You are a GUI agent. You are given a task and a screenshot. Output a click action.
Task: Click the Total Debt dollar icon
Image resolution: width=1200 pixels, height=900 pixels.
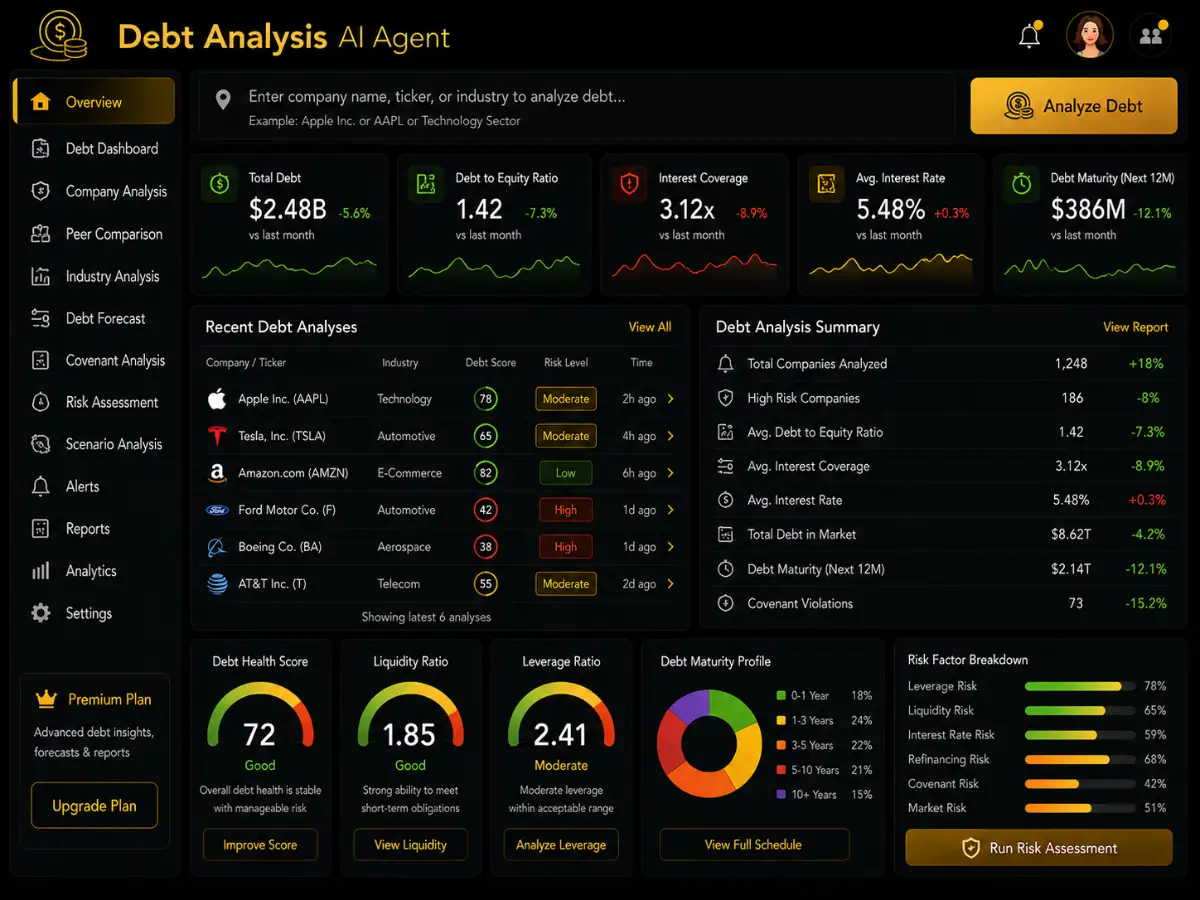217,184
